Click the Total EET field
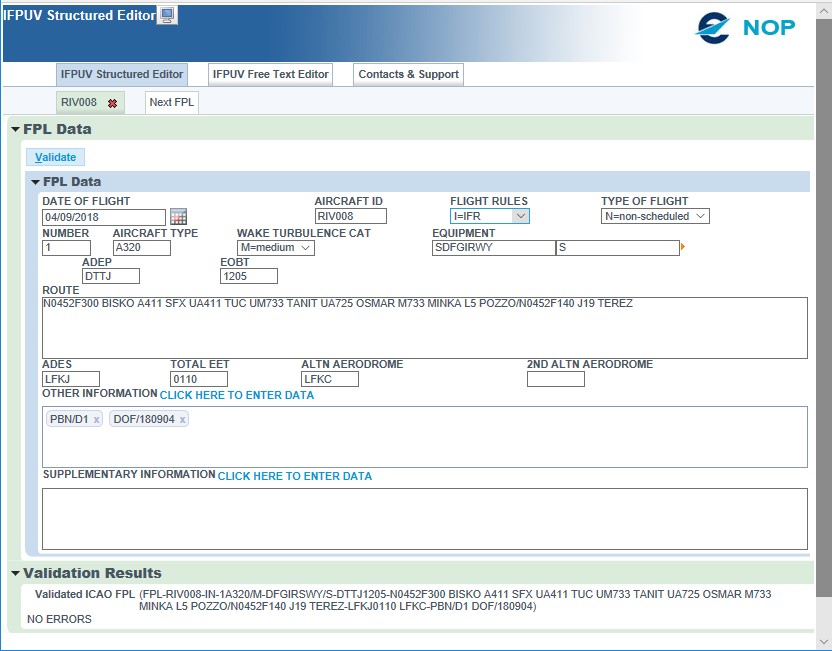832x651 pixels. point(199,379)
